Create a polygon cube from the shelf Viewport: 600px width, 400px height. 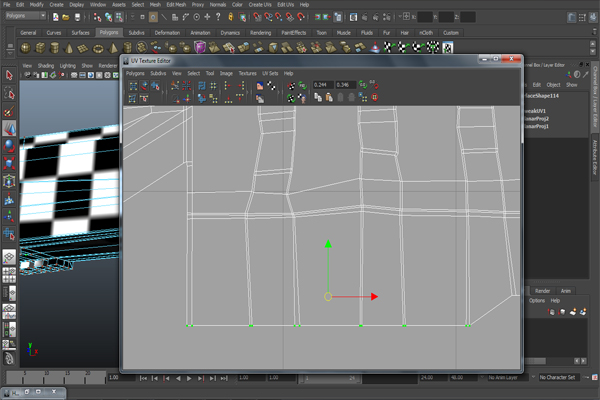coord(40,48)
